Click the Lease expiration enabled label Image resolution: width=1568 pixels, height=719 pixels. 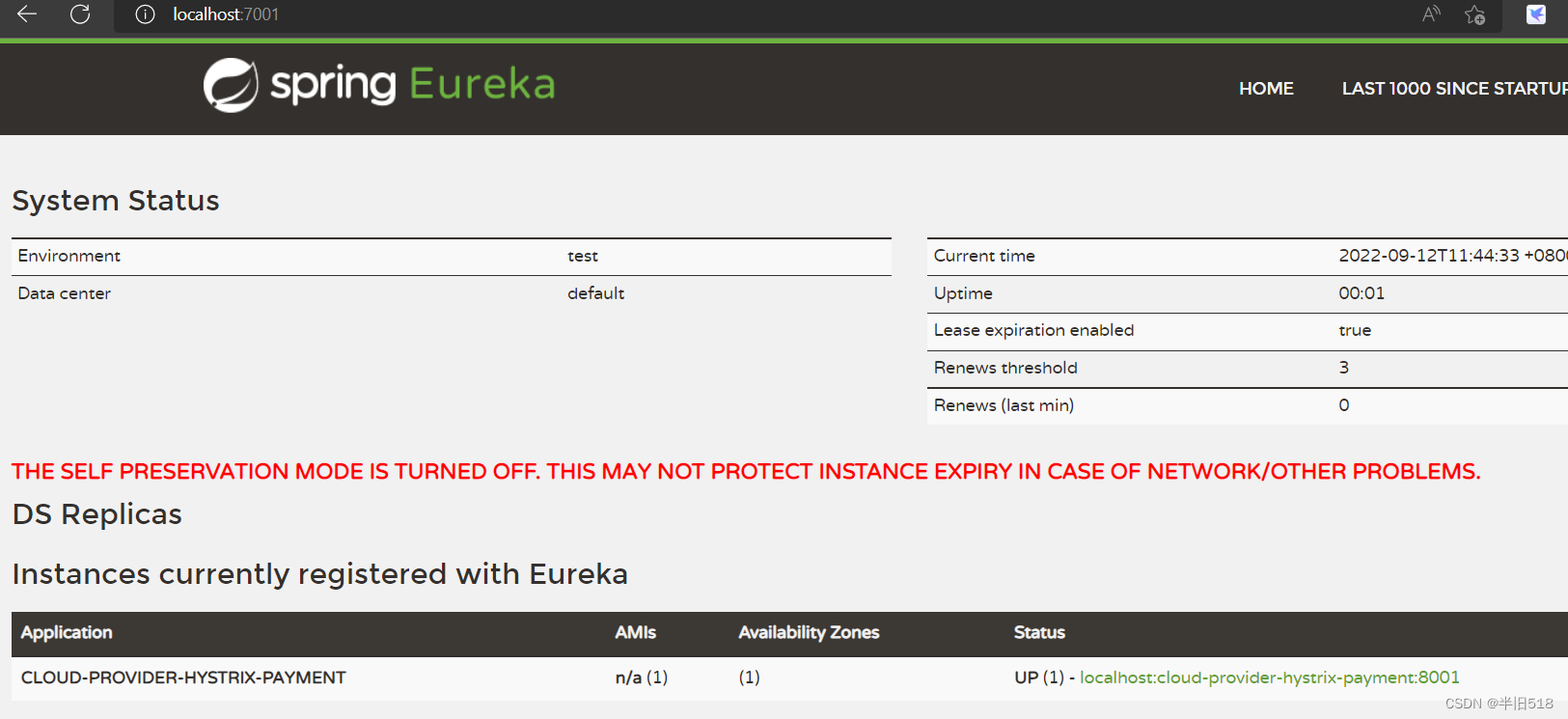click(x=1033, y=330)
